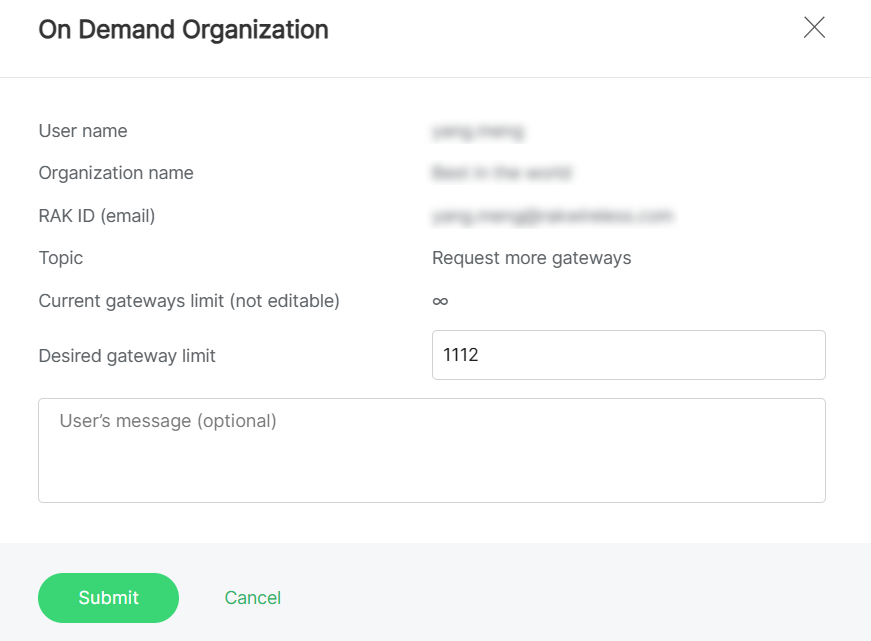Viewport: 871px width, 641px height.
Task: Click the Topic value Request more gateways
Action: tap(531, 258)
